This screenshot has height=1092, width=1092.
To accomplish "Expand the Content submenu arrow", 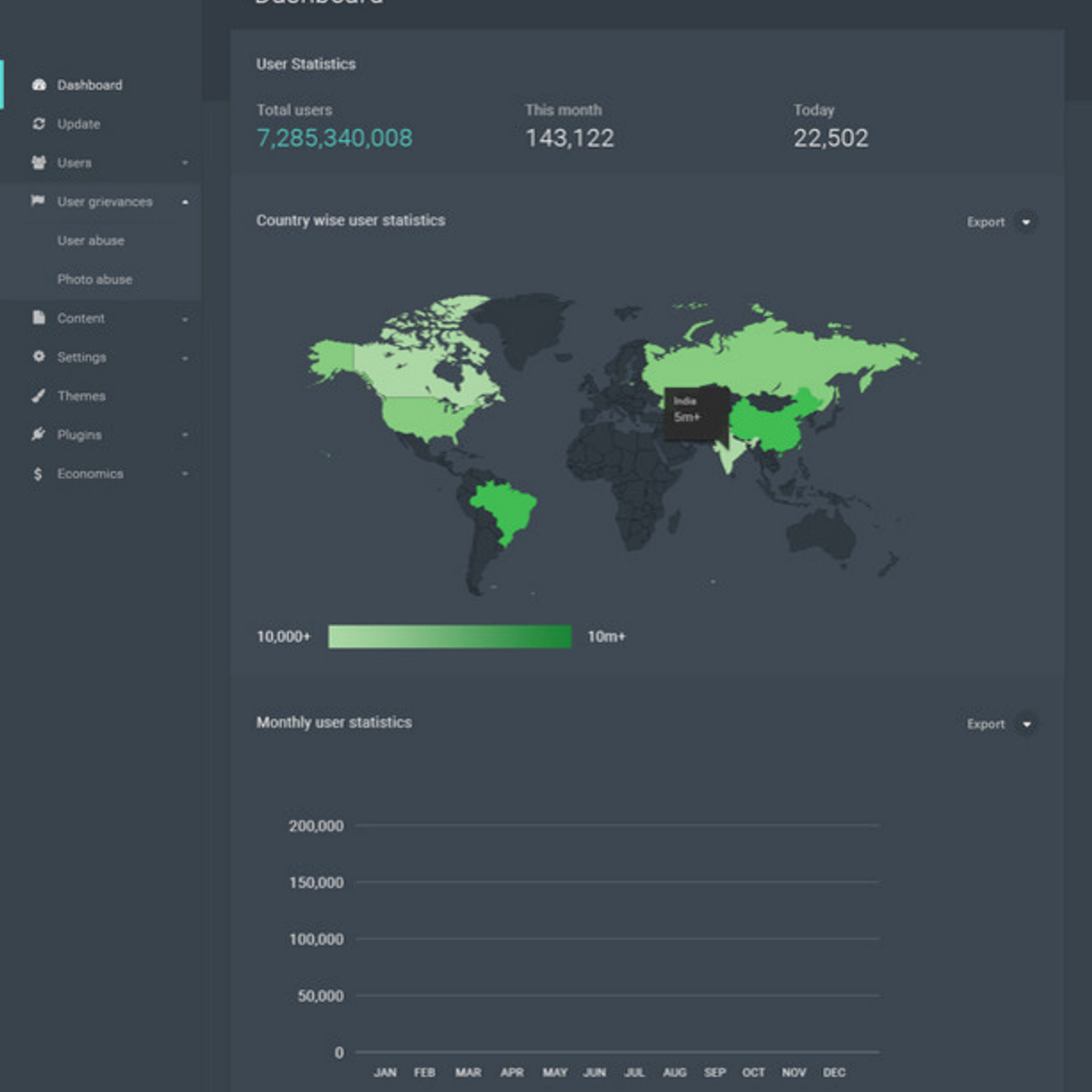I will (185, 319).
